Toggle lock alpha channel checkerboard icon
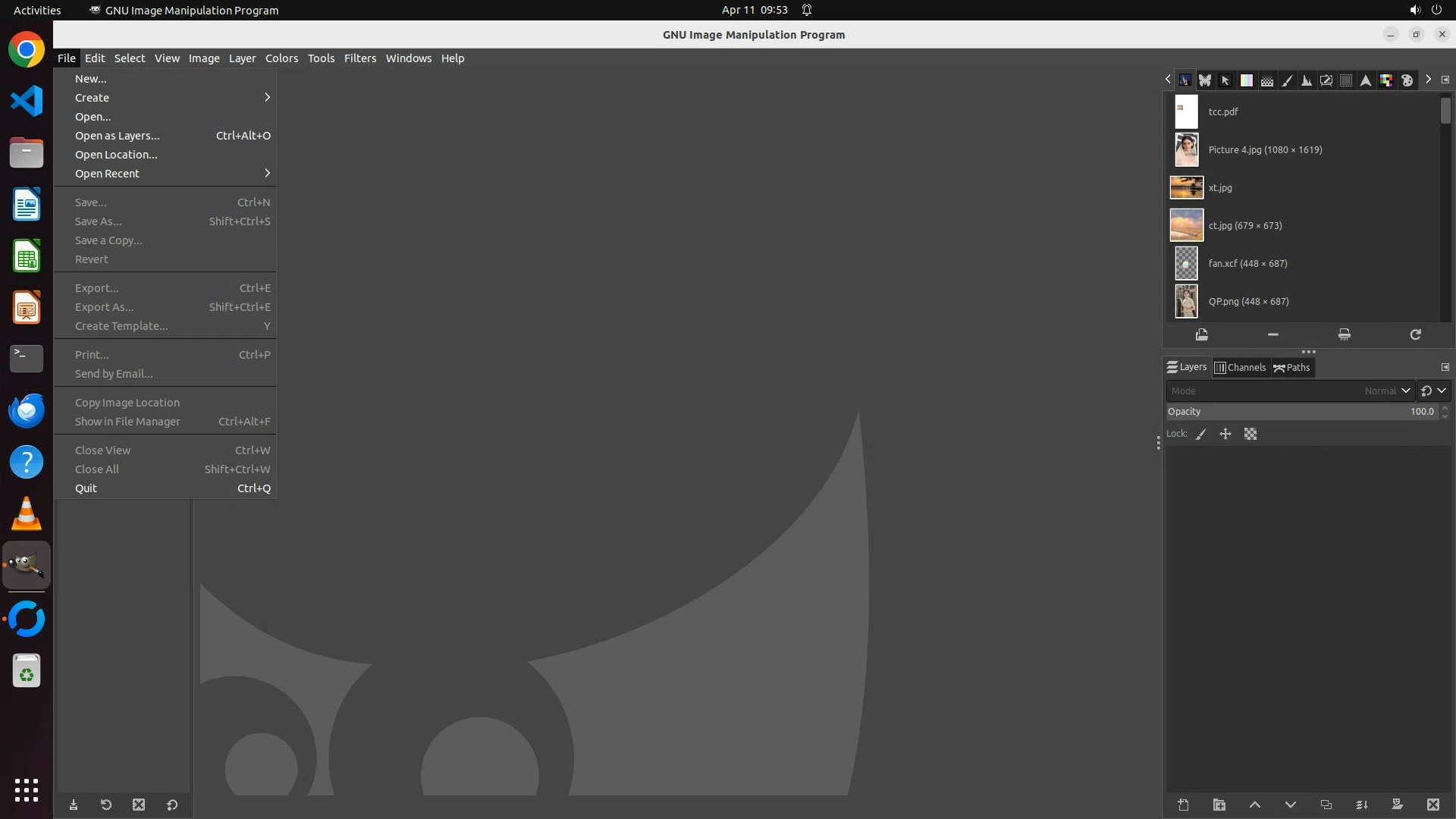This screenshot has width=1456, height=819. (1250, 434)
